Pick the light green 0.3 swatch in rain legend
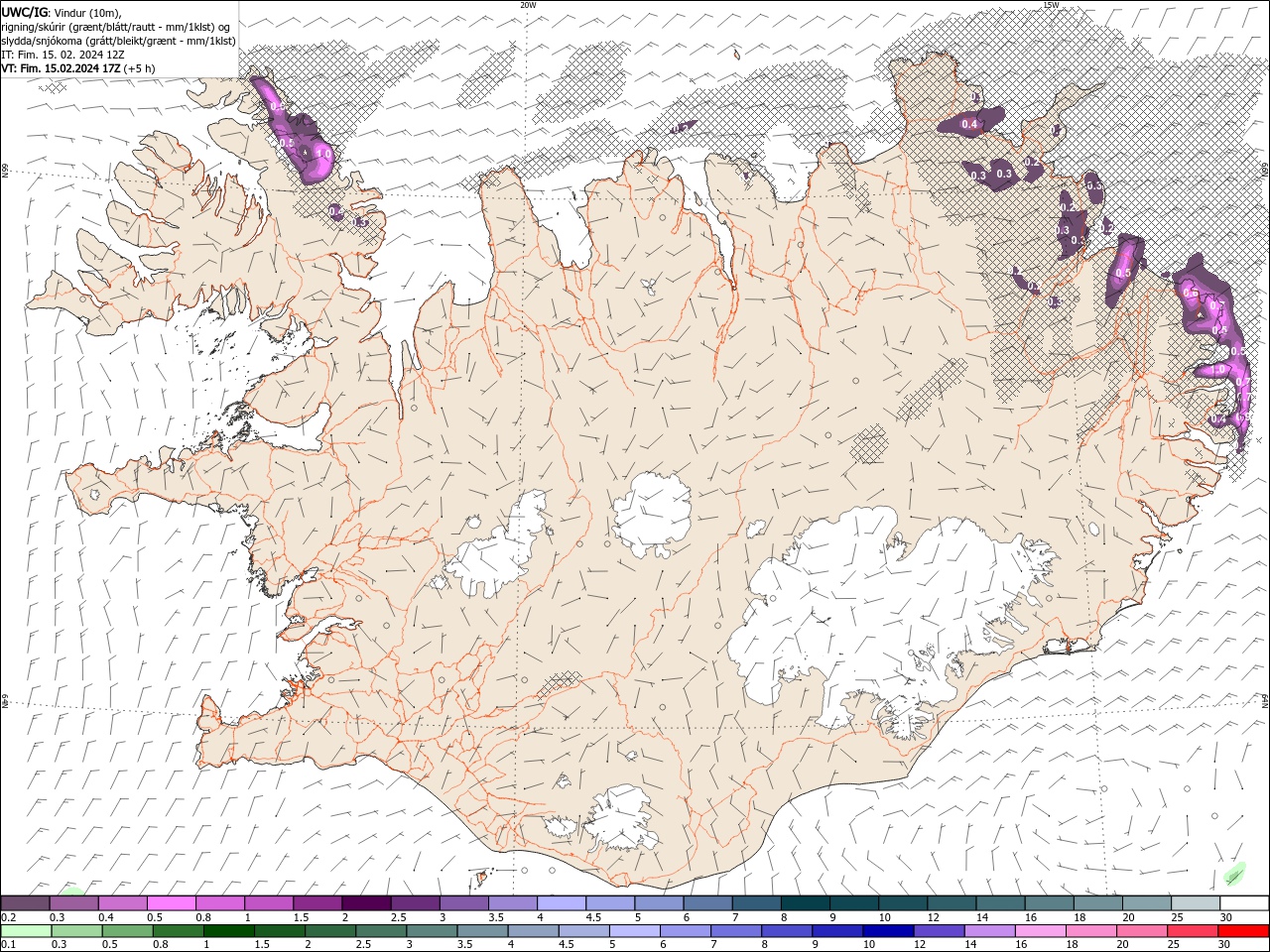This screenshot has width=1270, height=952. click(x=76, y=931)
